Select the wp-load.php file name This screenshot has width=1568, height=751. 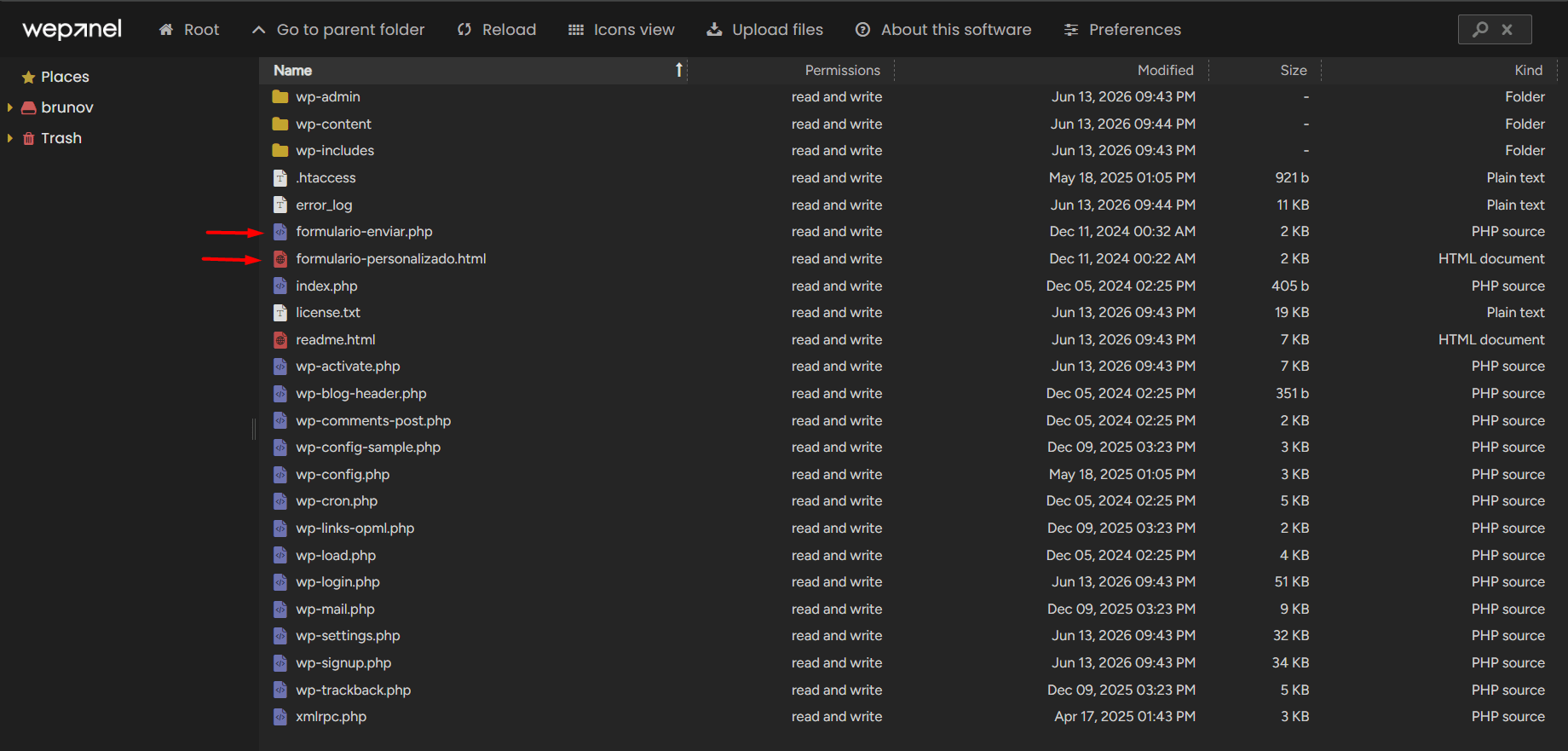336,555
